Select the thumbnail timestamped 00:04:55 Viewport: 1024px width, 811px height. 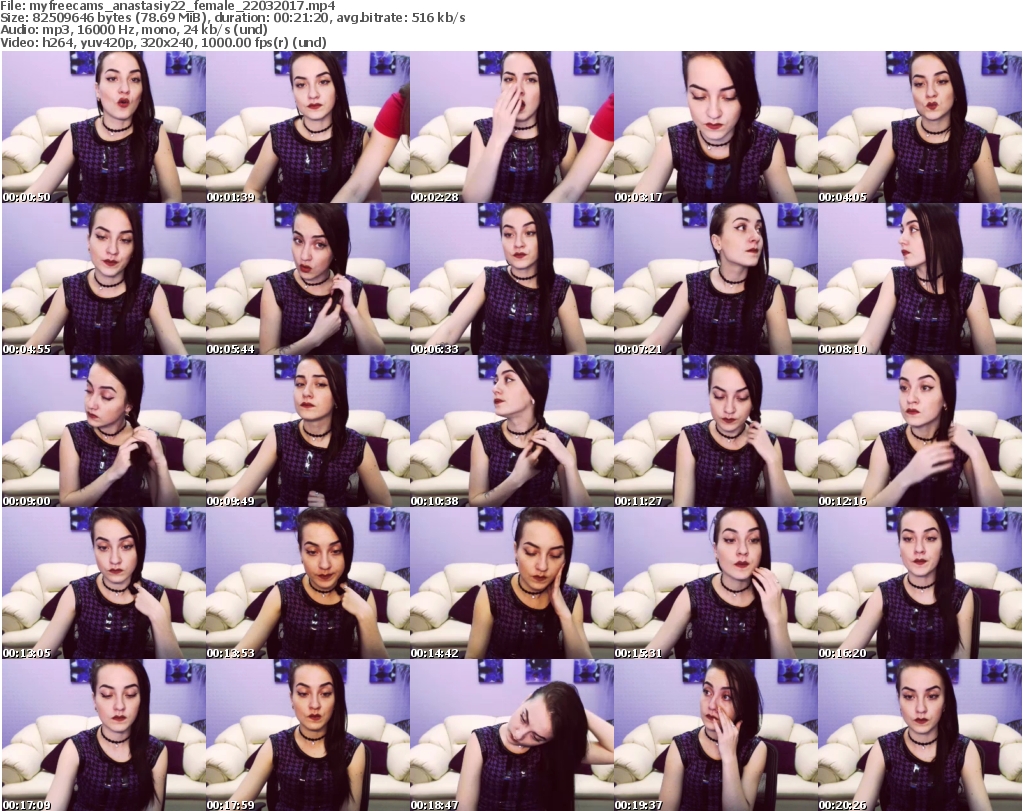tap(104, 279)
